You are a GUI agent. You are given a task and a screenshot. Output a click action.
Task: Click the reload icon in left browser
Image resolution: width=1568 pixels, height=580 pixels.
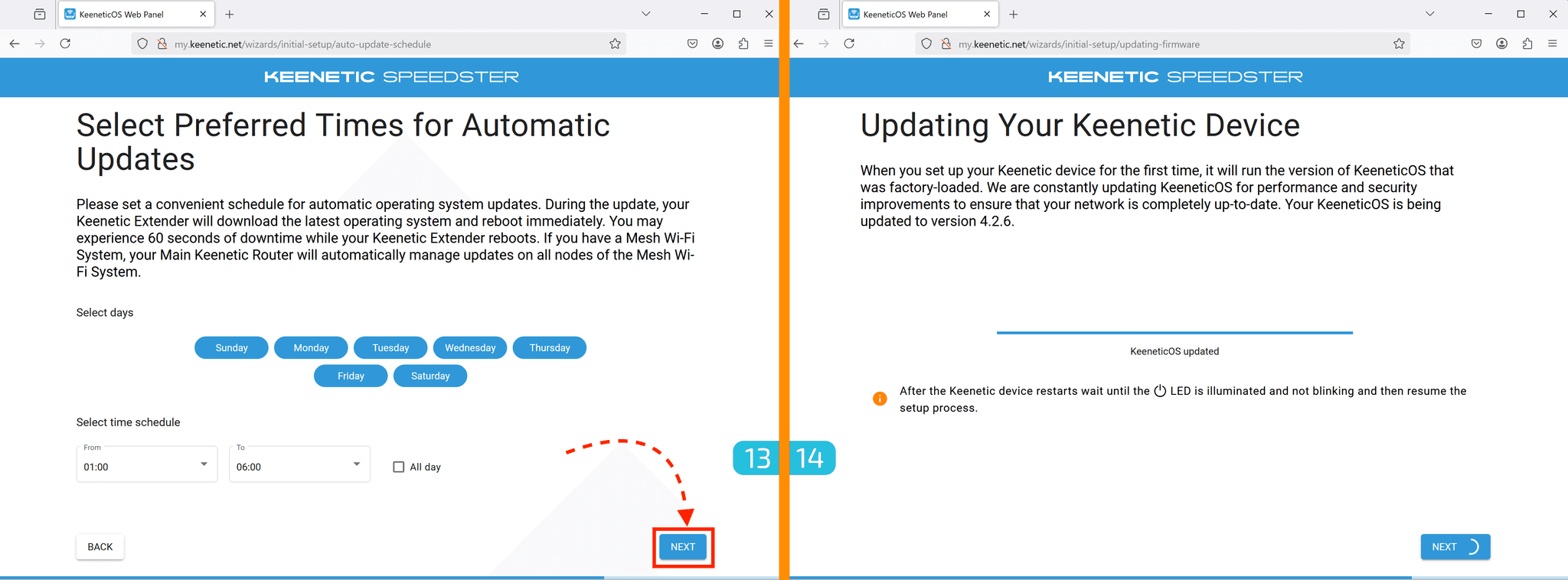coord(65,44)
